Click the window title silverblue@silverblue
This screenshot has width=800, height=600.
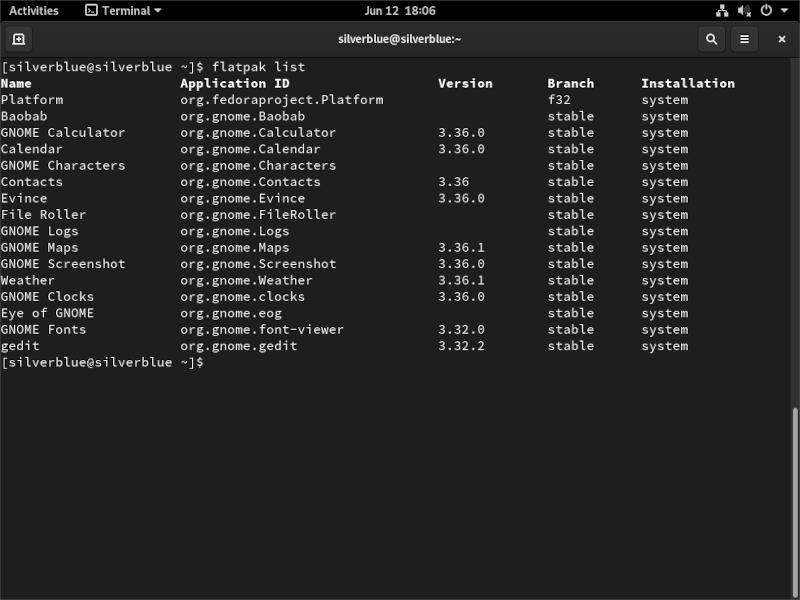[399, 39]
